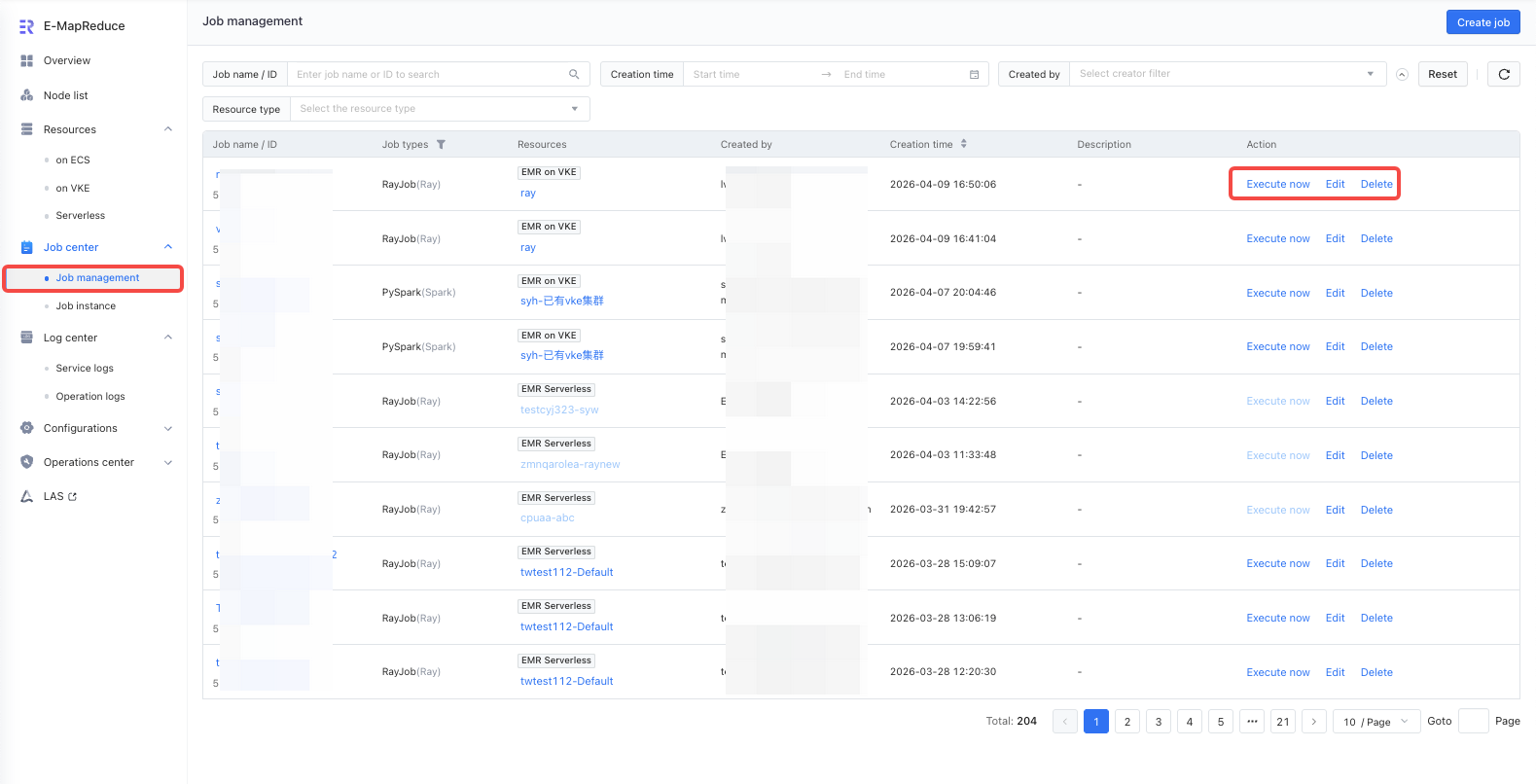Expand the Configurations menu chevron

pyautogui.click(x=168, y=428)
